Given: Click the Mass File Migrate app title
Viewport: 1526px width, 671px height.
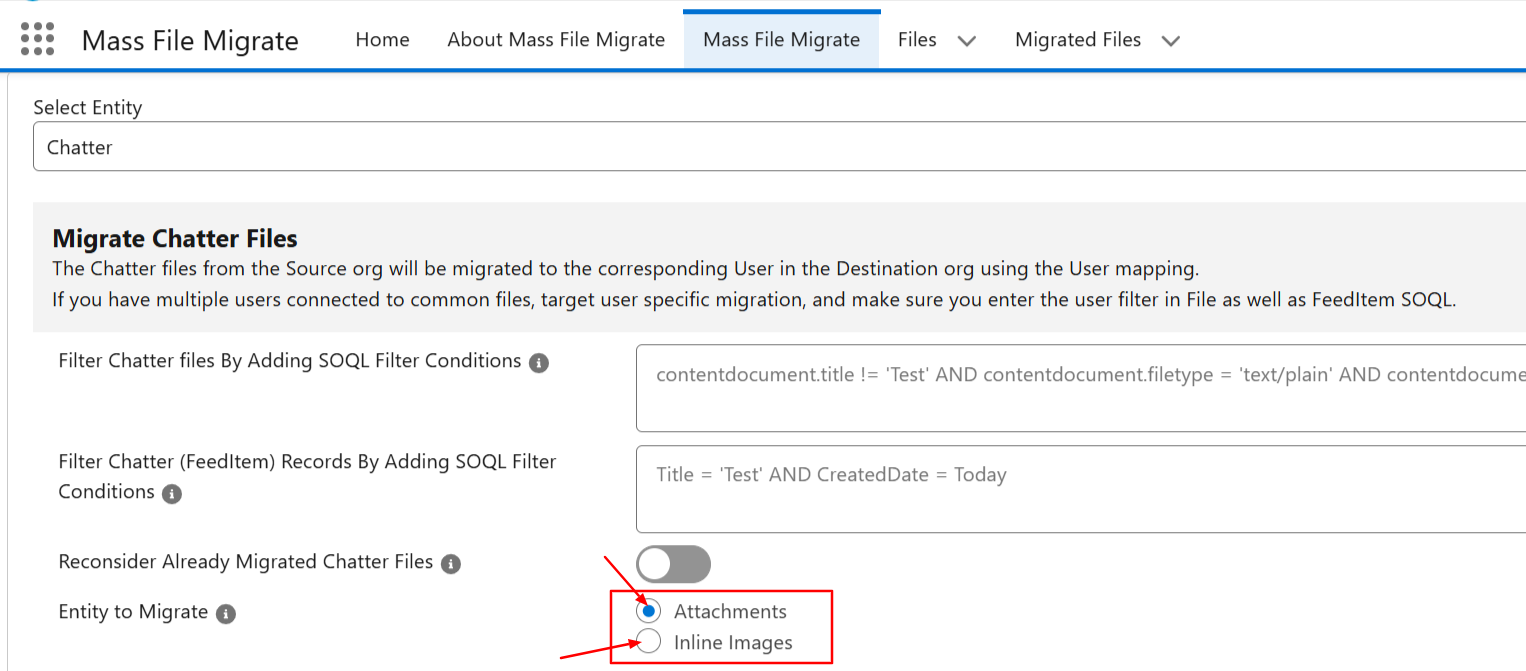Looking at the screenshot, I should tap(190, 41).
